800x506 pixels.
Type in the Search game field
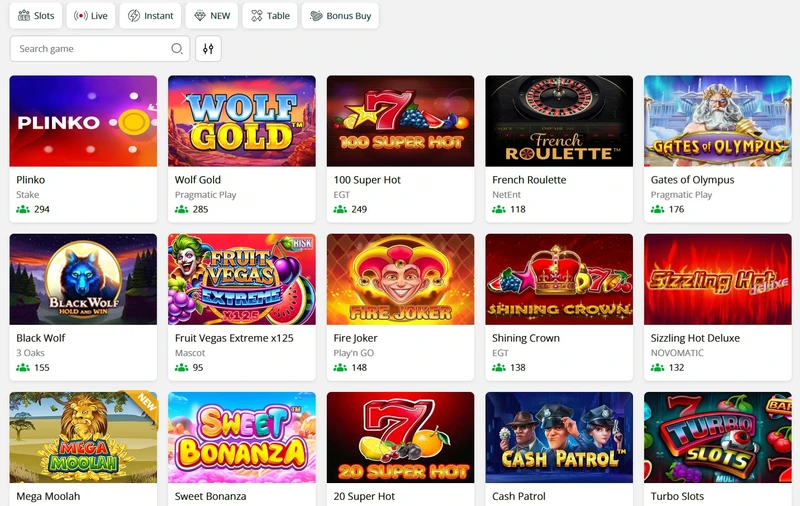pos(90,48)
